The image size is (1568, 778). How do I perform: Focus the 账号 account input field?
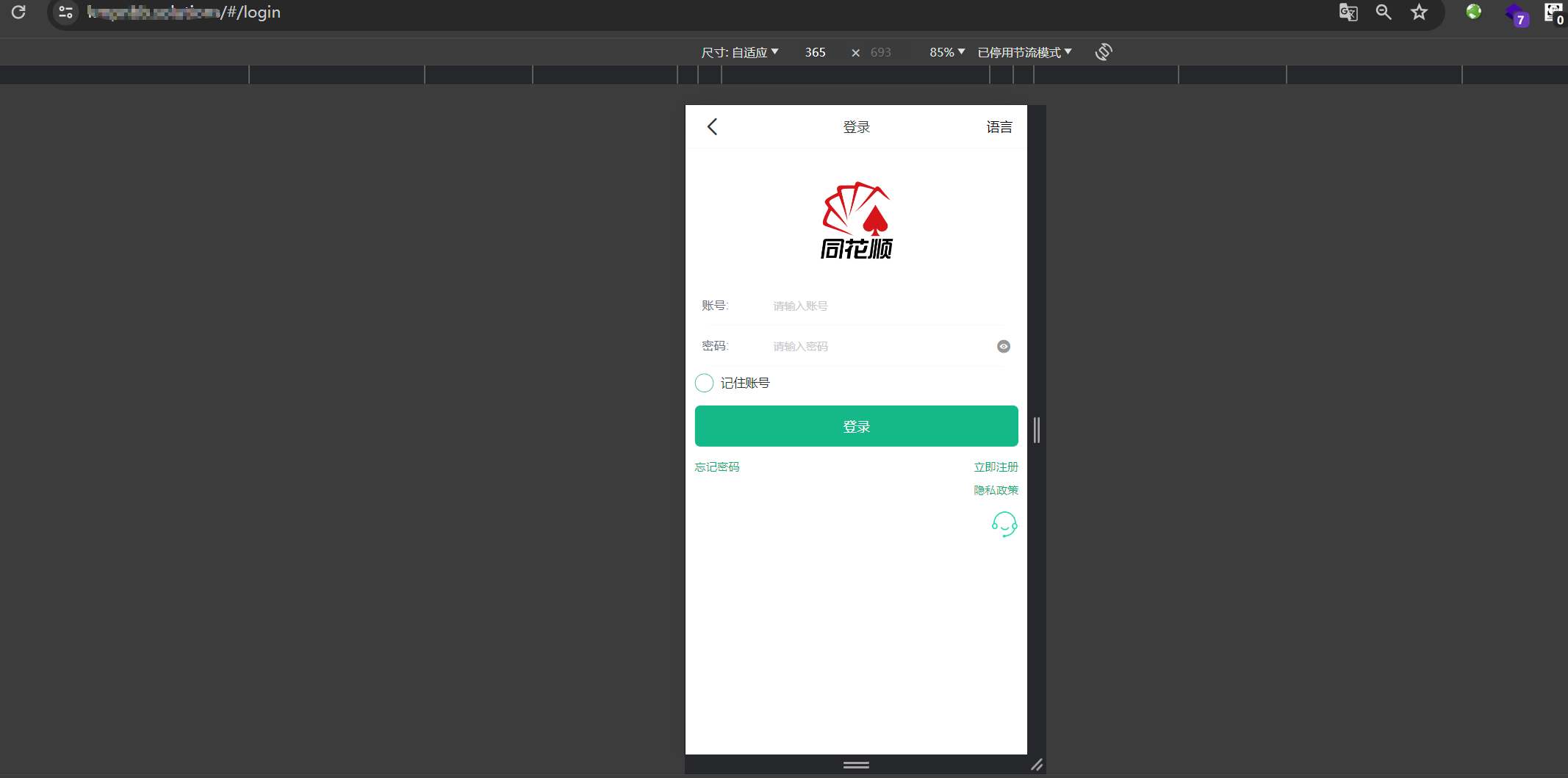click(x=888, y=306)
